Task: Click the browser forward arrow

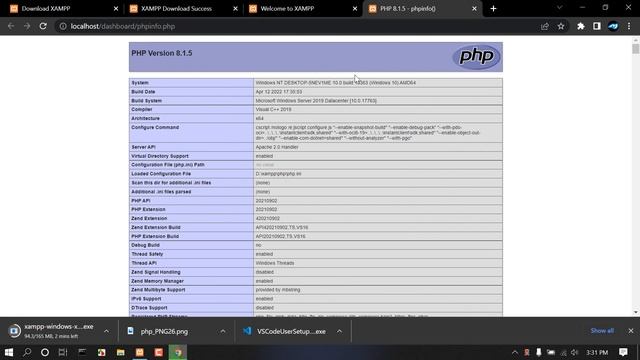Action: pos(27,26)
